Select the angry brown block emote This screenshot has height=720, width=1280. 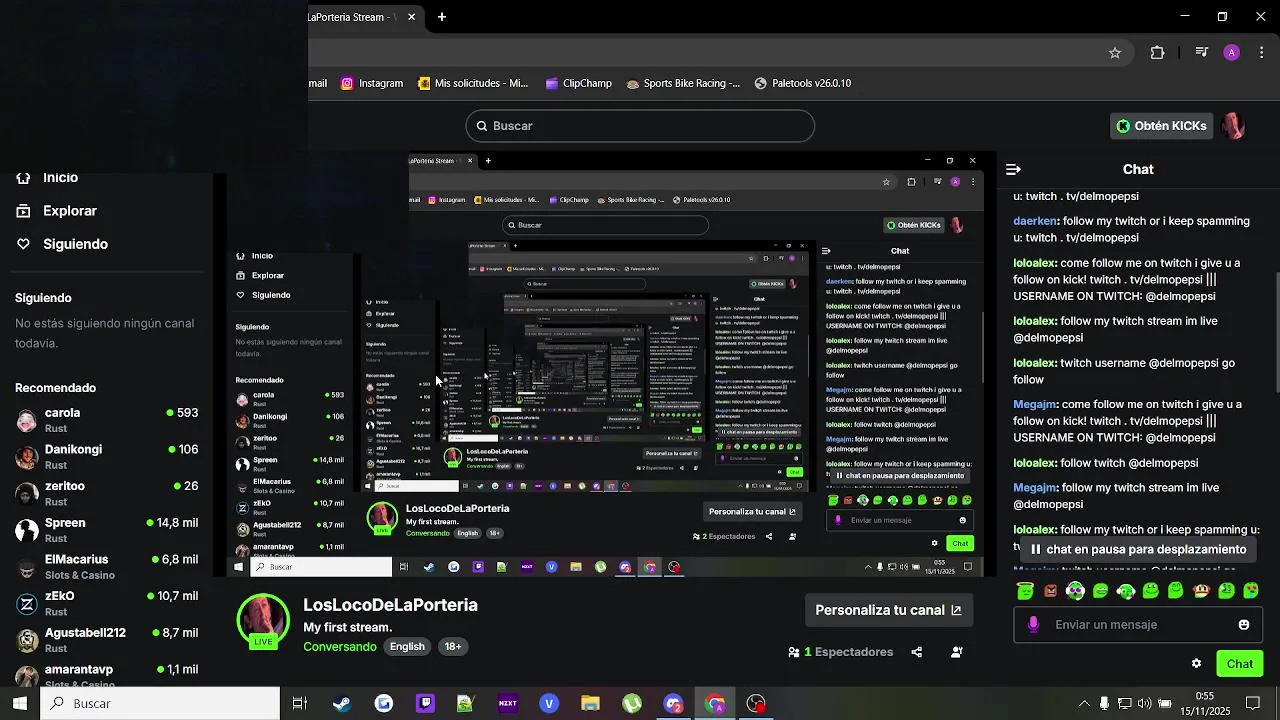coord(1050,591)
